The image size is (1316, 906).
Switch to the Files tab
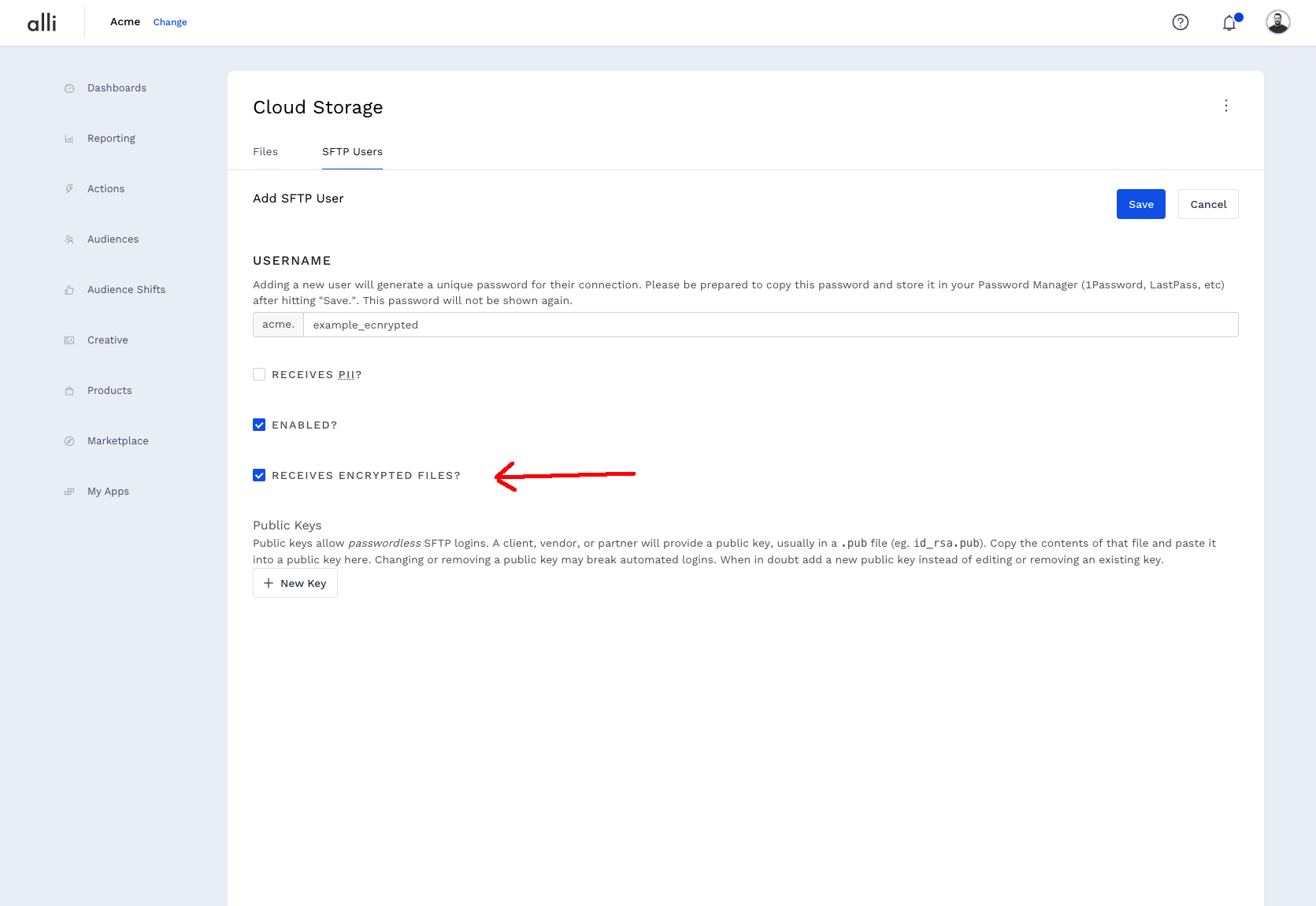(265, 152)
